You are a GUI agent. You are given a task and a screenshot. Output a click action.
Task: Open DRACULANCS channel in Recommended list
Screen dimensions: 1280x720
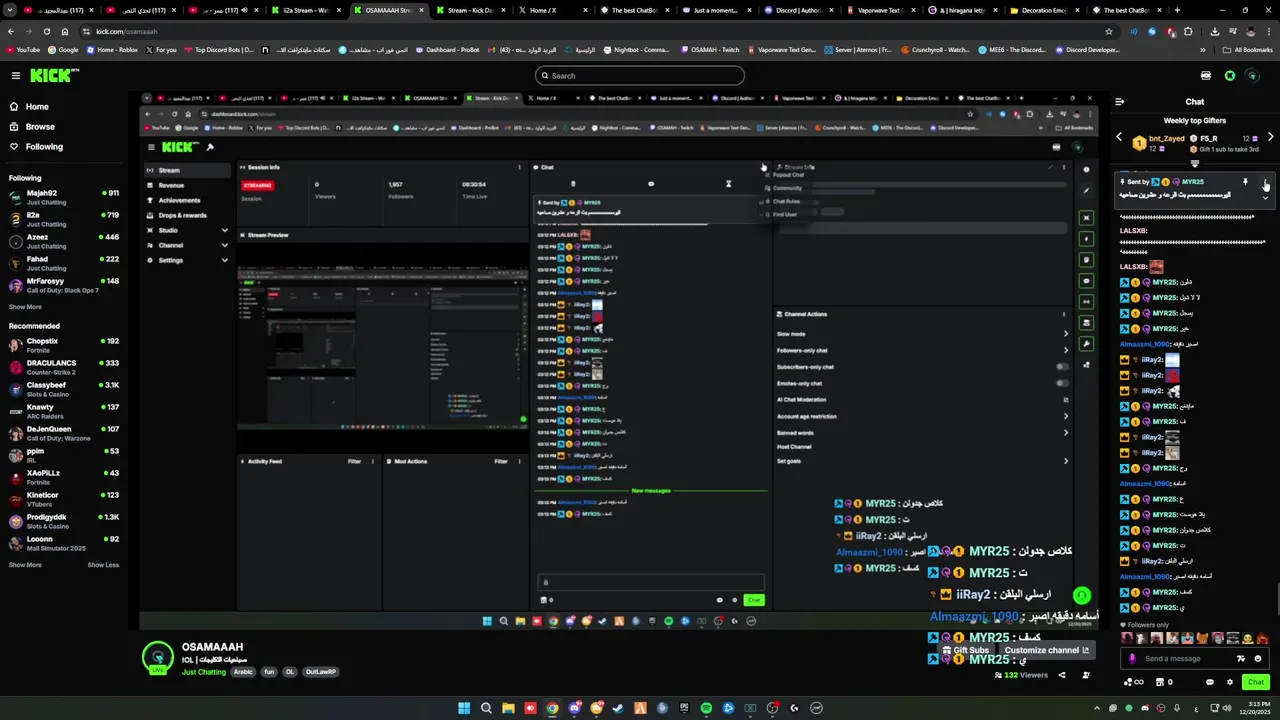pos(64,367)
